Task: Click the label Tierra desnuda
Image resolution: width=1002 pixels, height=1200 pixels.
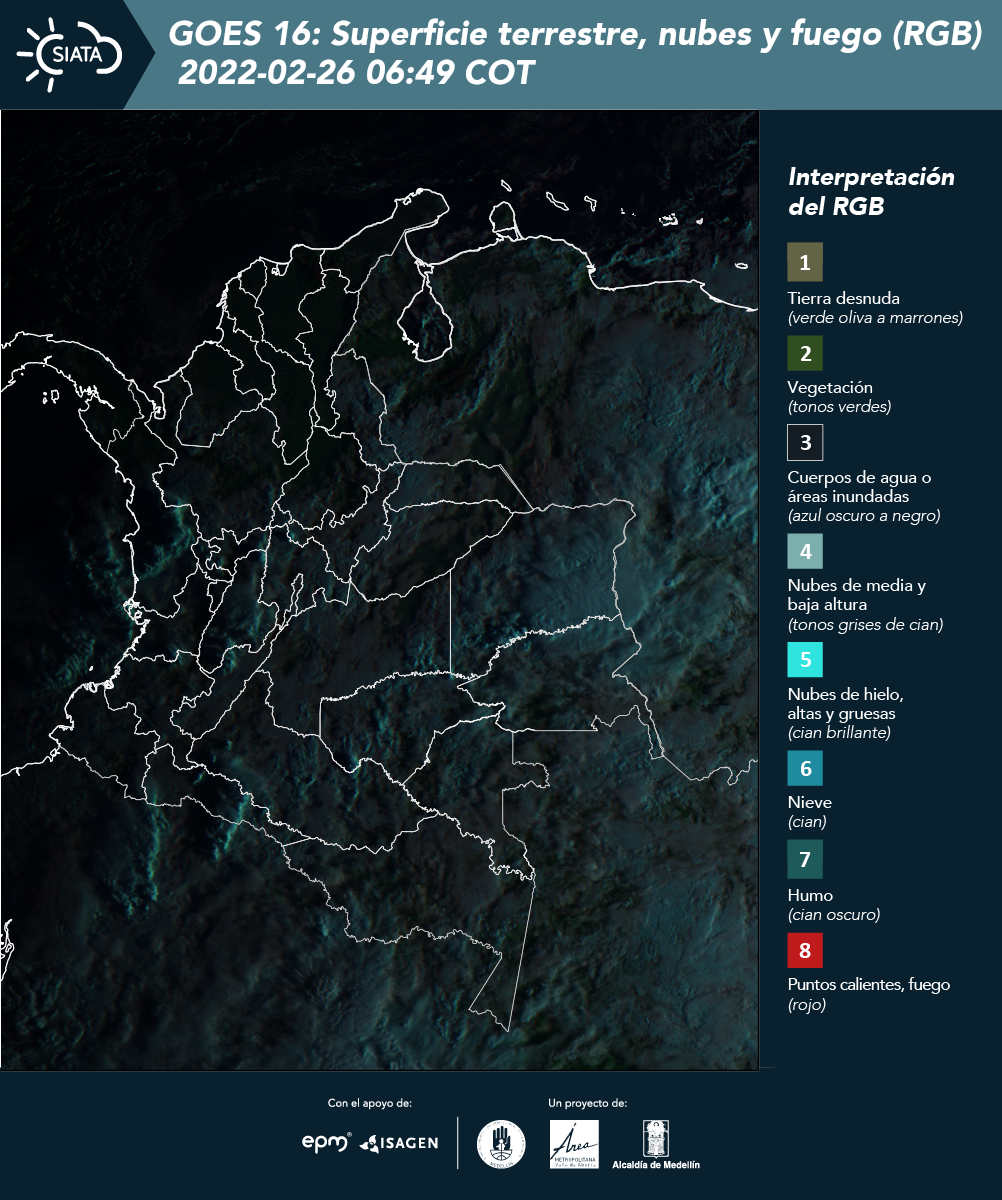Action: (x=844, y=298)
